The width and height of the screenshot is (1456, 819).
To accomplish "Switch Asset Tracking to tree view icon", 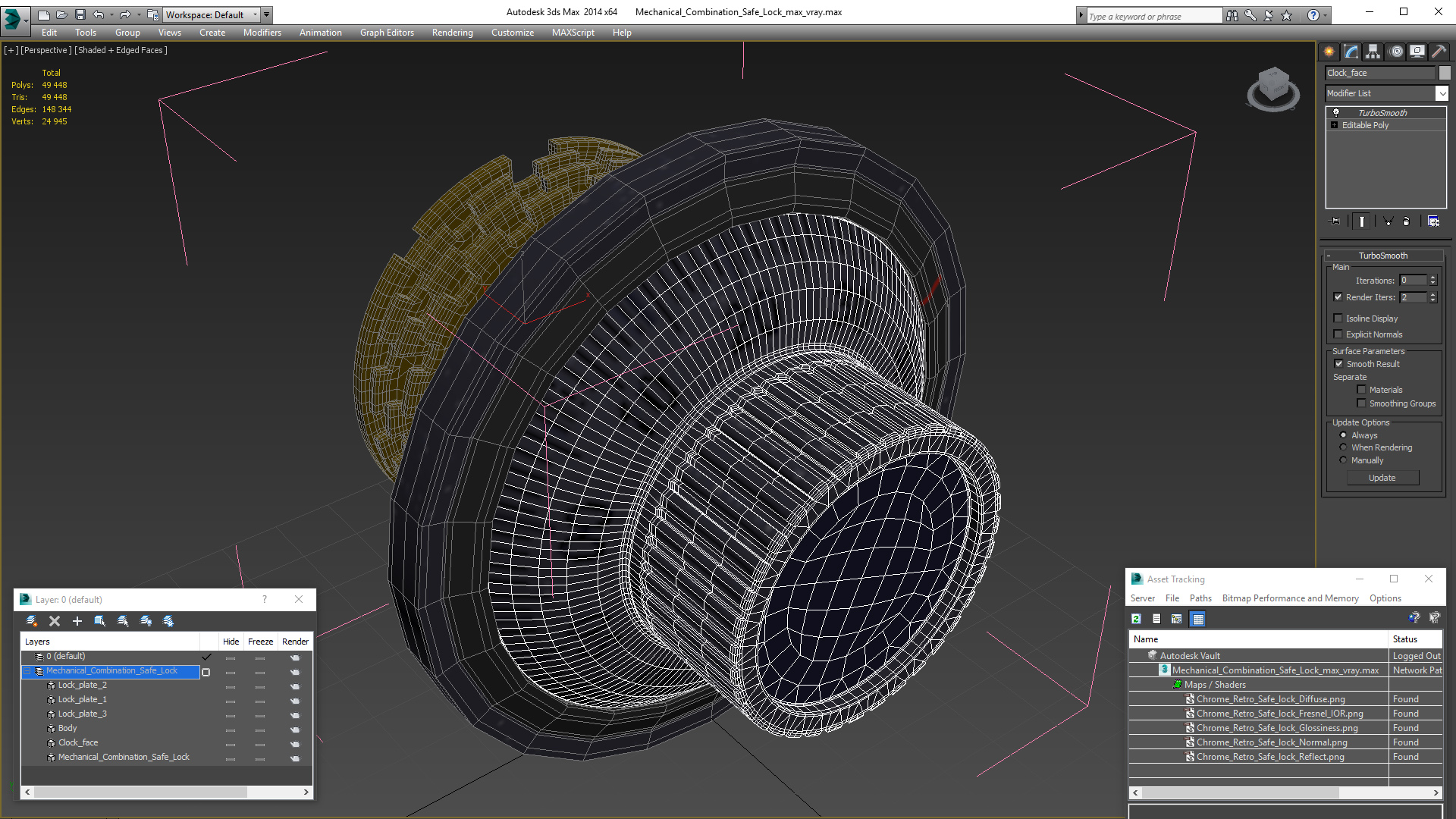I will click(1177, 619).
